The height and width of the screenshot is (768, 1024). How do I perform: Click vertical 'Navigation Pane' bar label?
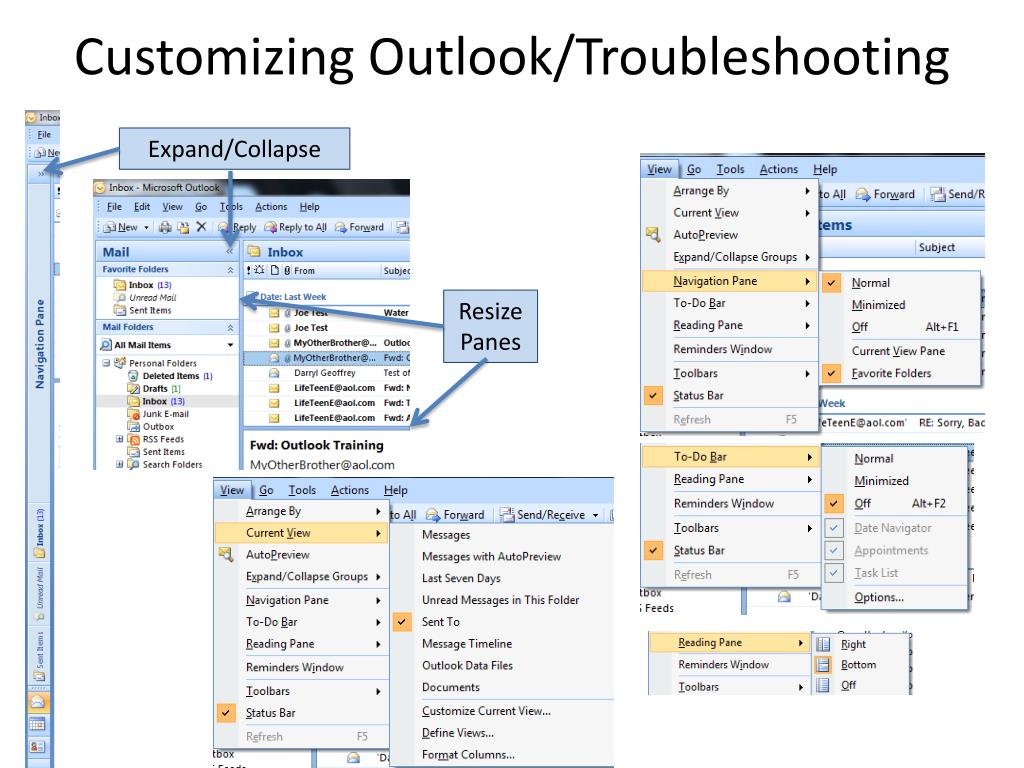pos(40,344)
